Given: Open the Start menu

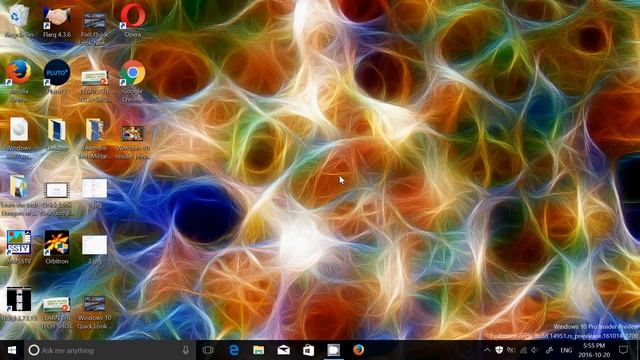Looking at the screenshot, I should [12, 350].
